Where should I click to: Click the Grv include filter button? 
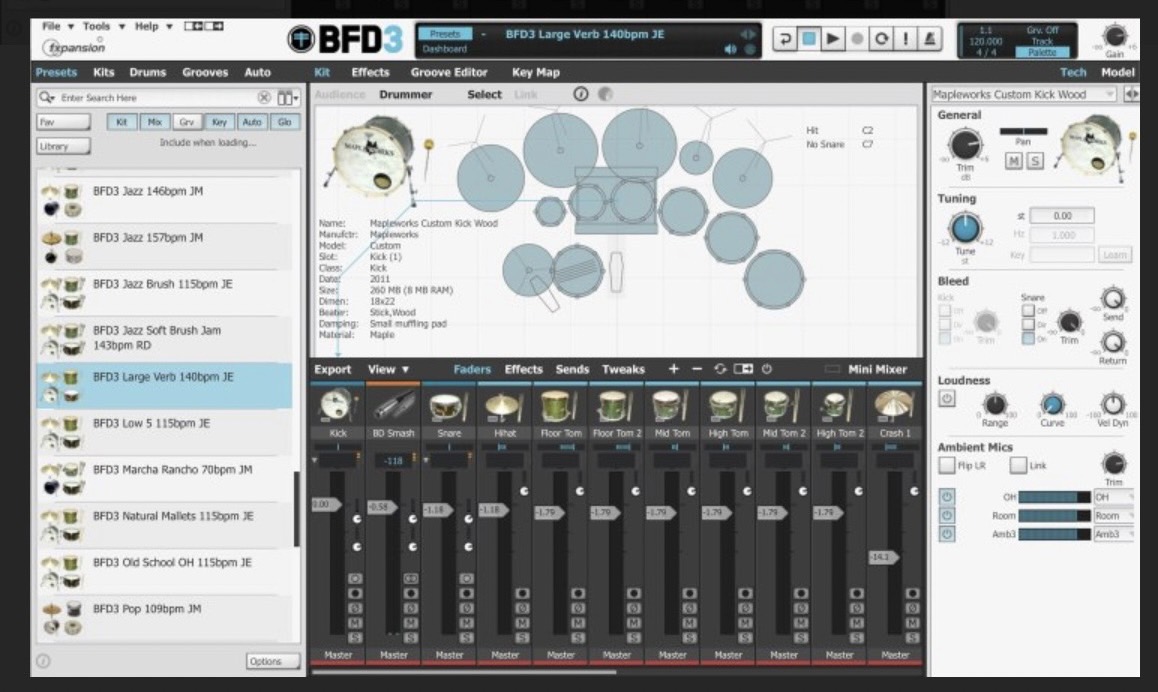coord(186,122)
